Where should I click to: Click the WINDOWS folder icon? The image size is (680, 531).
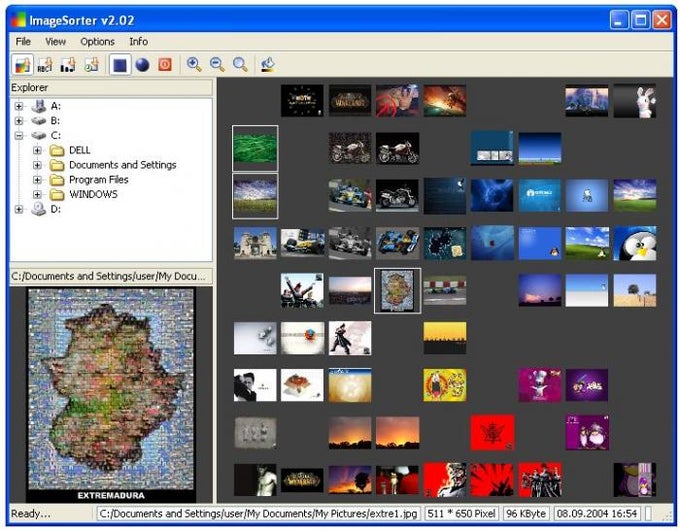[x=57, y=195]
